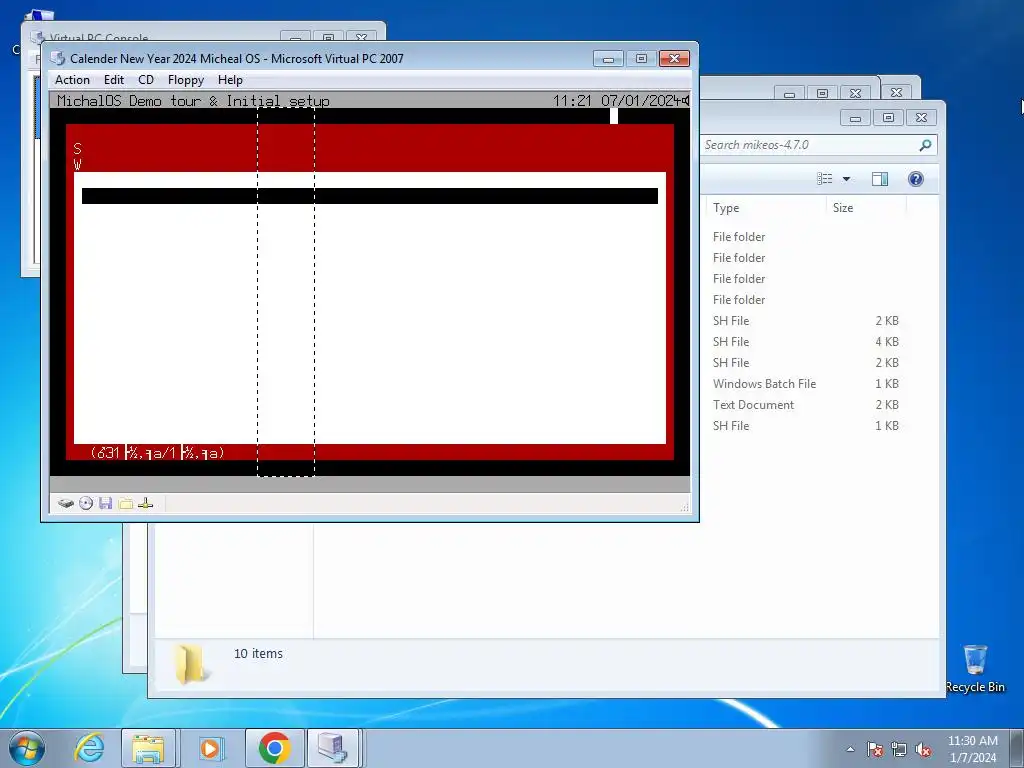Open the CD menu in Virtual PC

146,80
